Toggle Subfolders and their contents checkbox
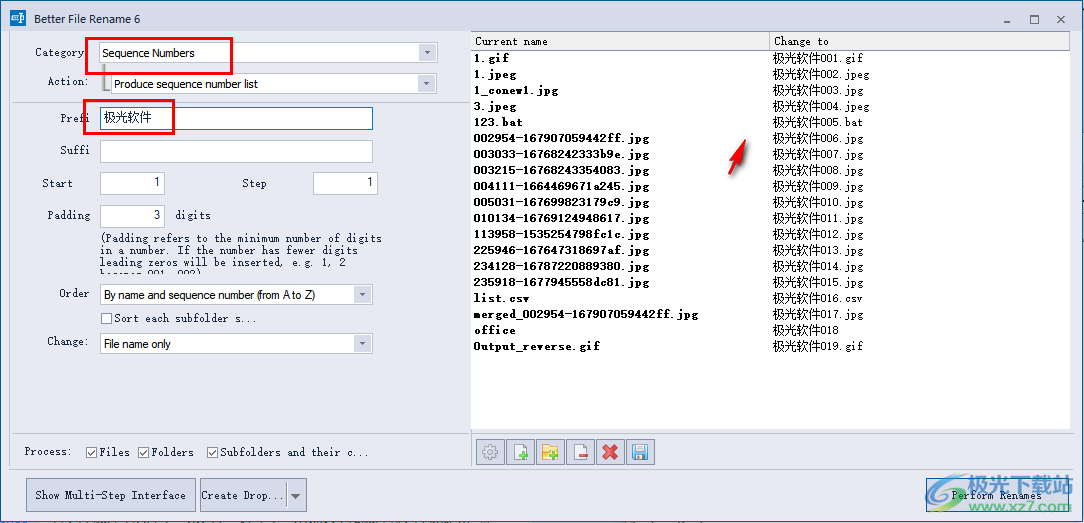This screenshot has height=523, width=1084. pyautogui.click(x=213, y=453)
